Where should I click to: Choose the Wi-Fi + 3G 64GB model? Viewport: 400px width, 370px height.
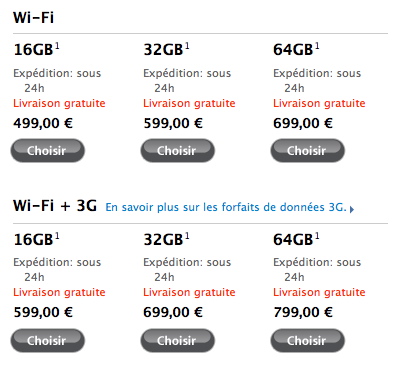[x=308, y=340]
